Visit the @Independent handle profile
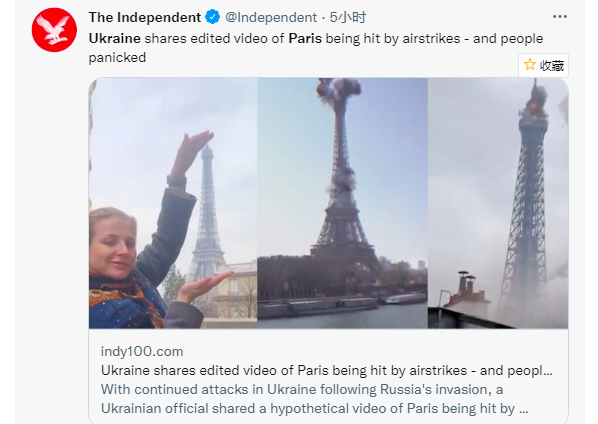 pyautogui.click(x=271, y=18)
